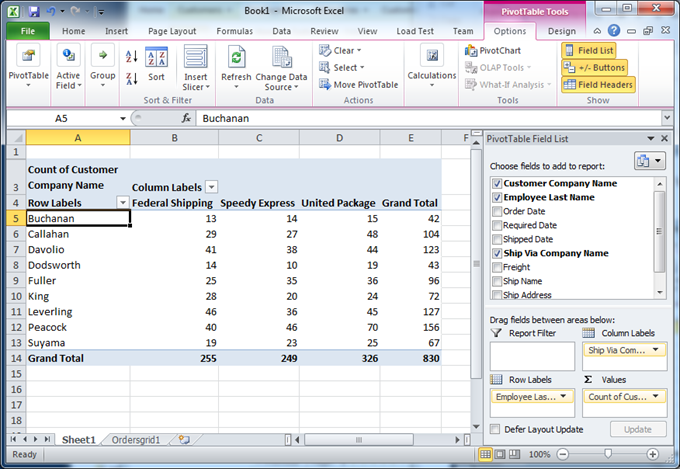Refresh the pivot table data
Image resolution: width=680 pixels, height=469 pixels.
coord(236,66)
